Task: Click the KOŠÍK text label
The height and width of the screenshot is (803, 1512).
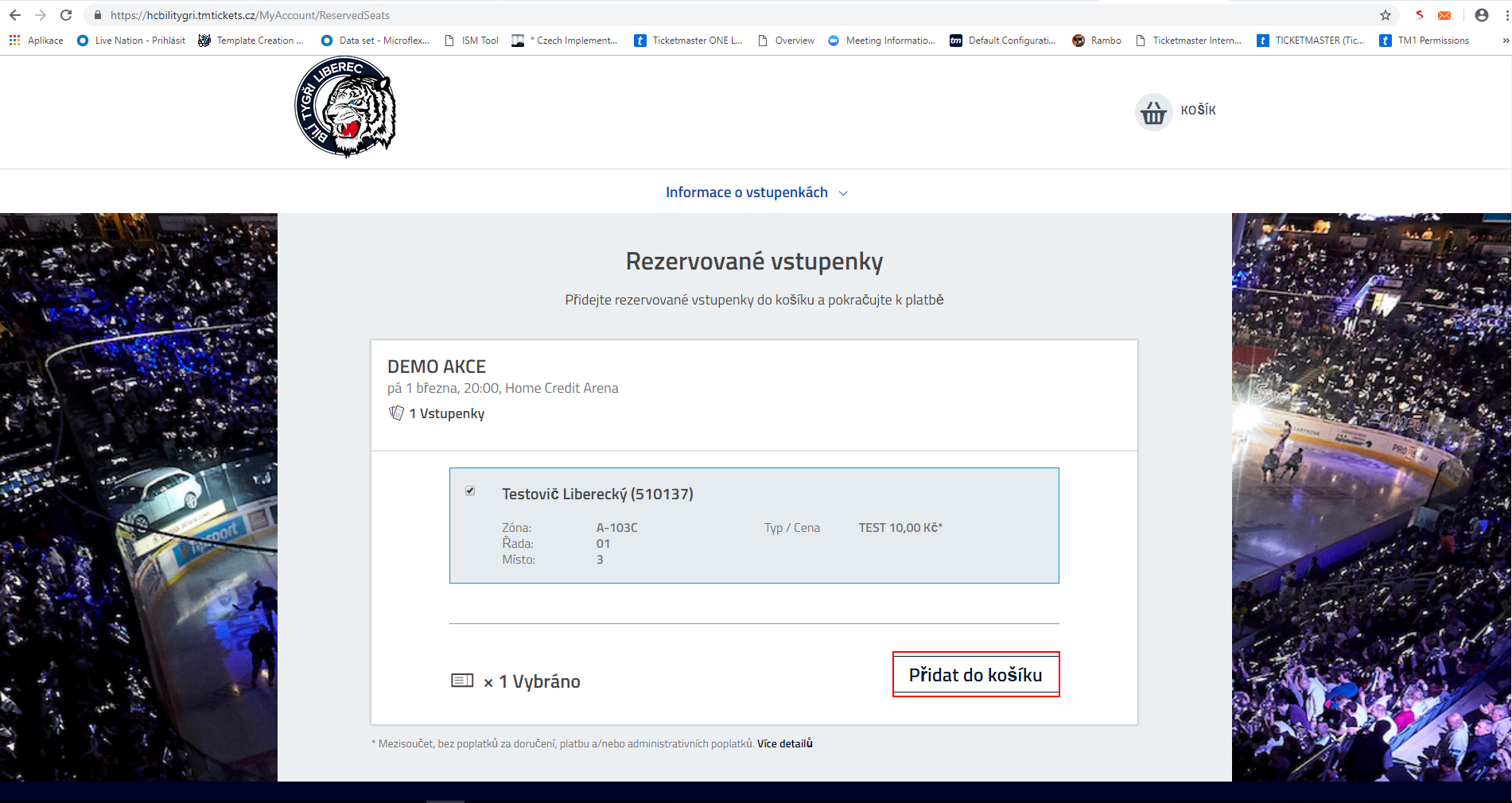Action: click(1198, 111)
